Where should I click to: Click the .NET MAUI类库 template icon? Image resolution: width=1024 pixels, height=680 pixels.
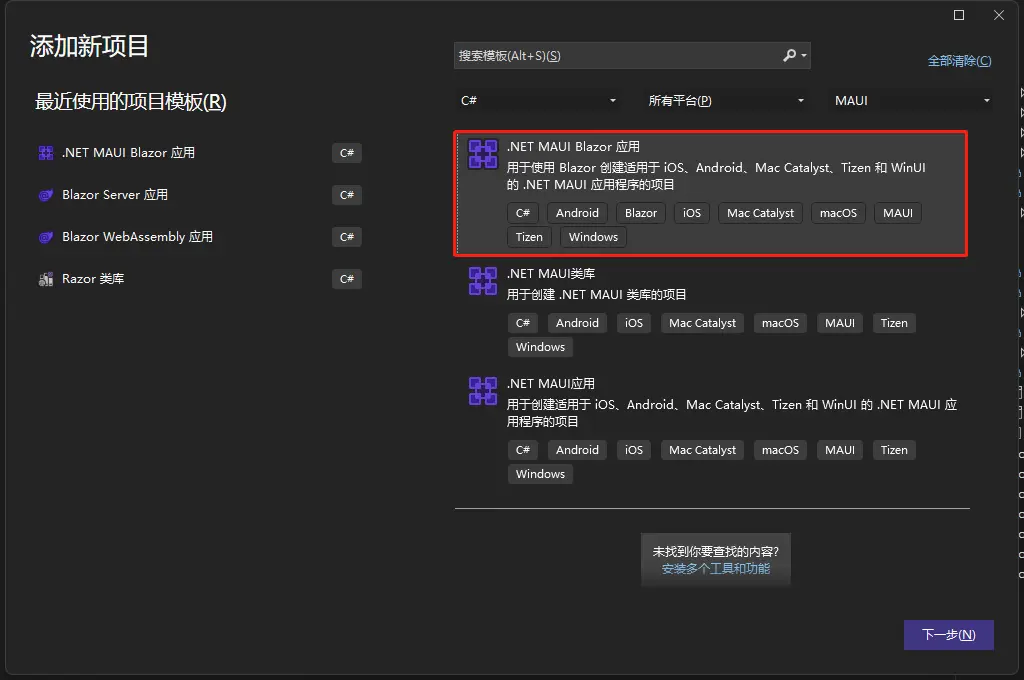click(x=483, y=281)
